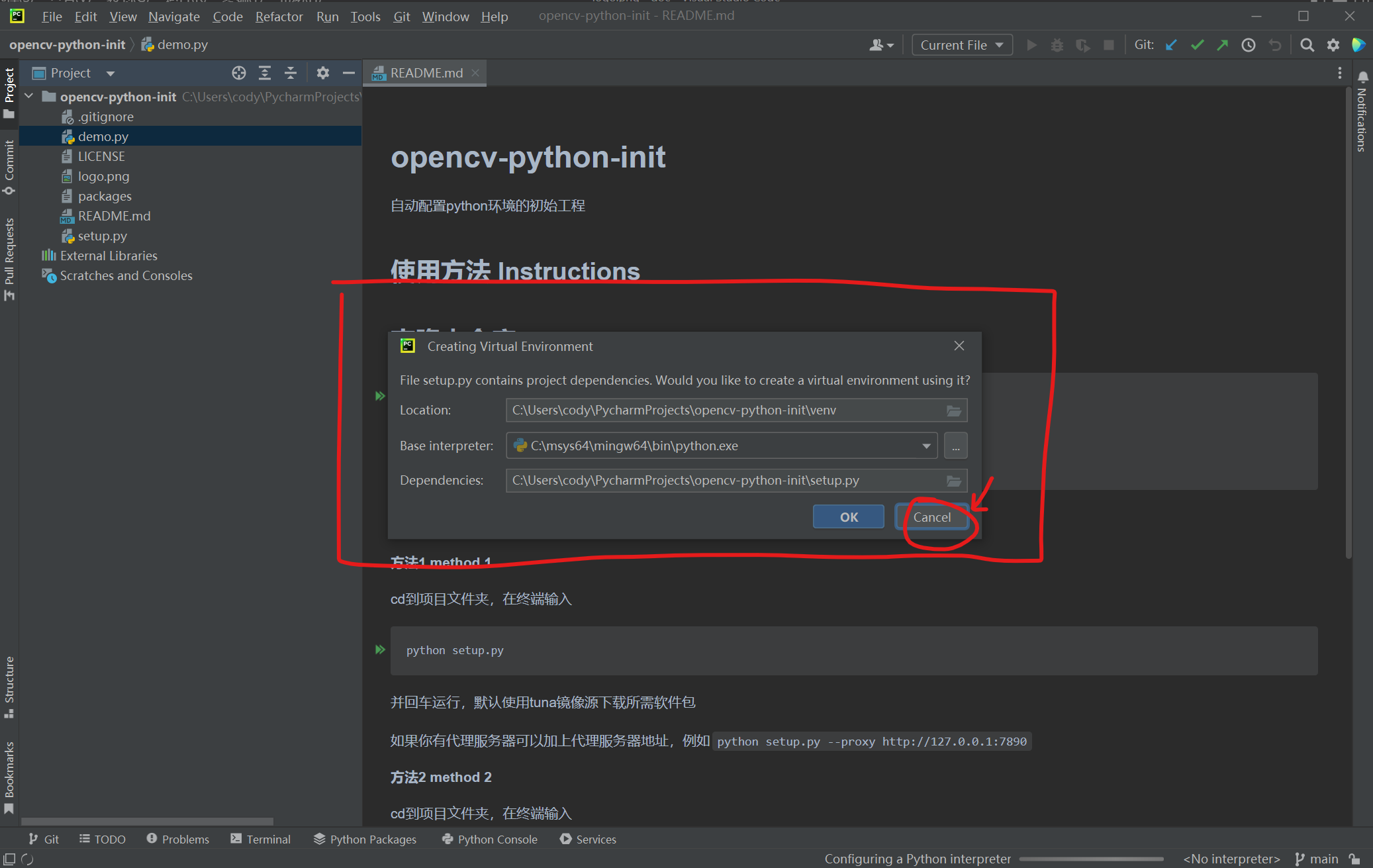The height and width of the screenshot is (868, 1373).
Task: Click OK to create virtual environment
Action: tap(848, 517)
